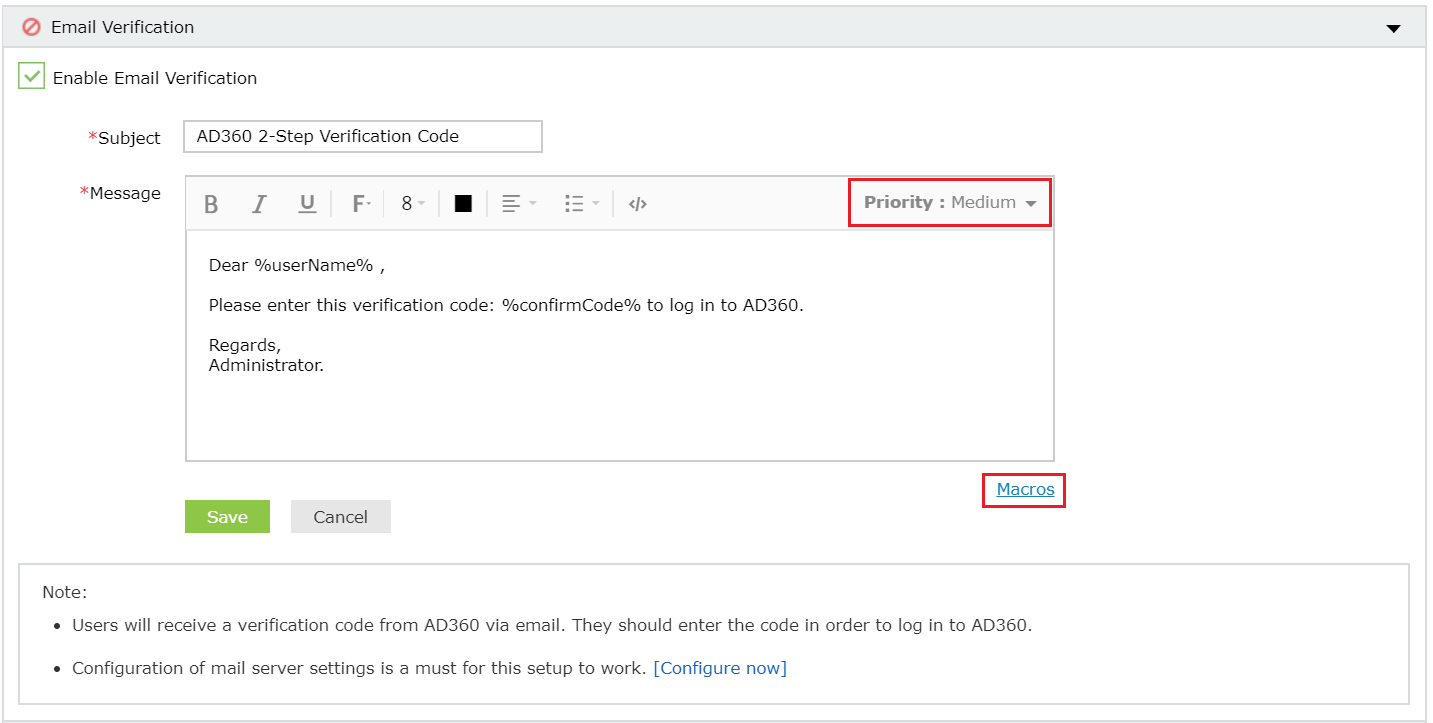Open the font family selector
The width and height of the screenshot is (1433, 723).
359,203
